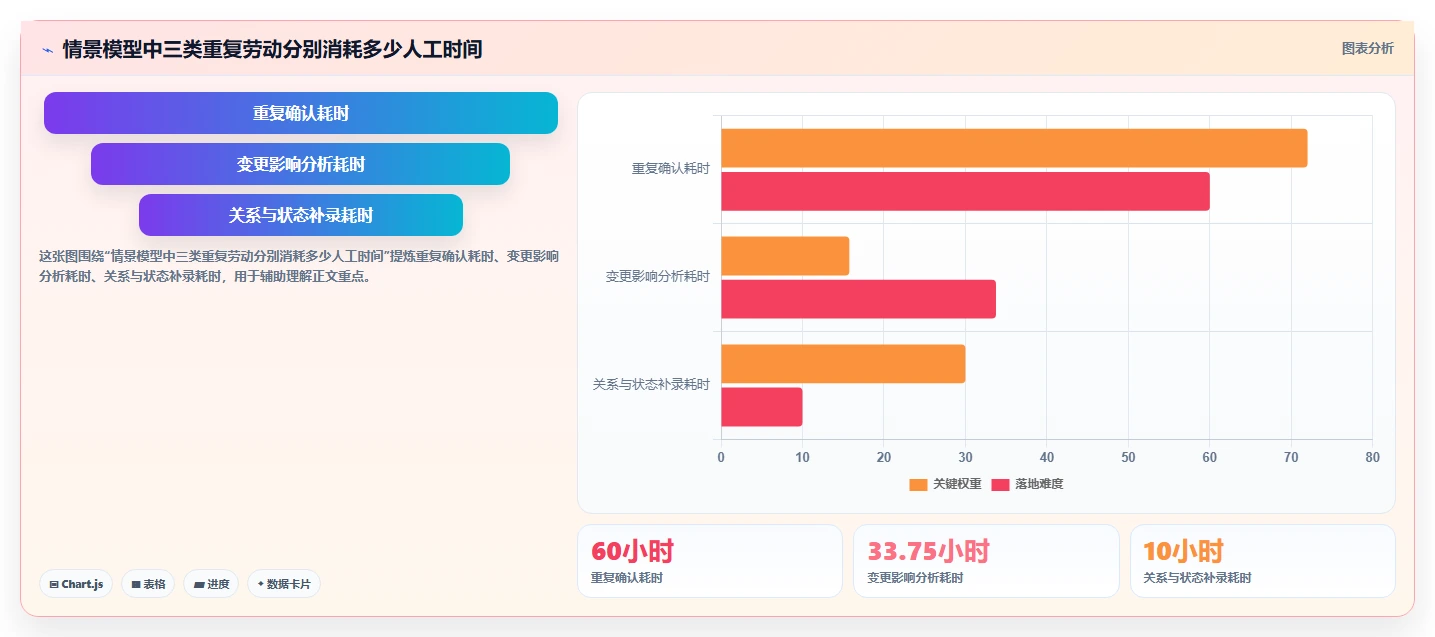Click the orange bar for 关系与状态补录耗时
Screen dimensions: 1435x637
[843, 364]
